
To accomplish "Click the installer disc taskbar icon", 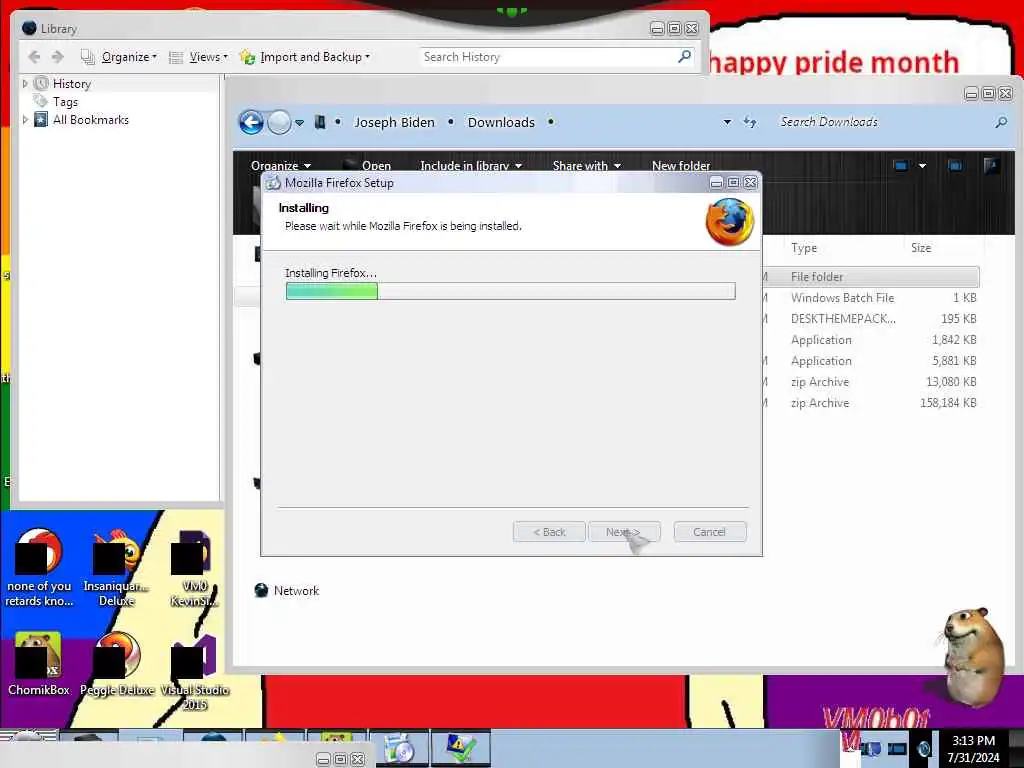I will click(400, 748).
